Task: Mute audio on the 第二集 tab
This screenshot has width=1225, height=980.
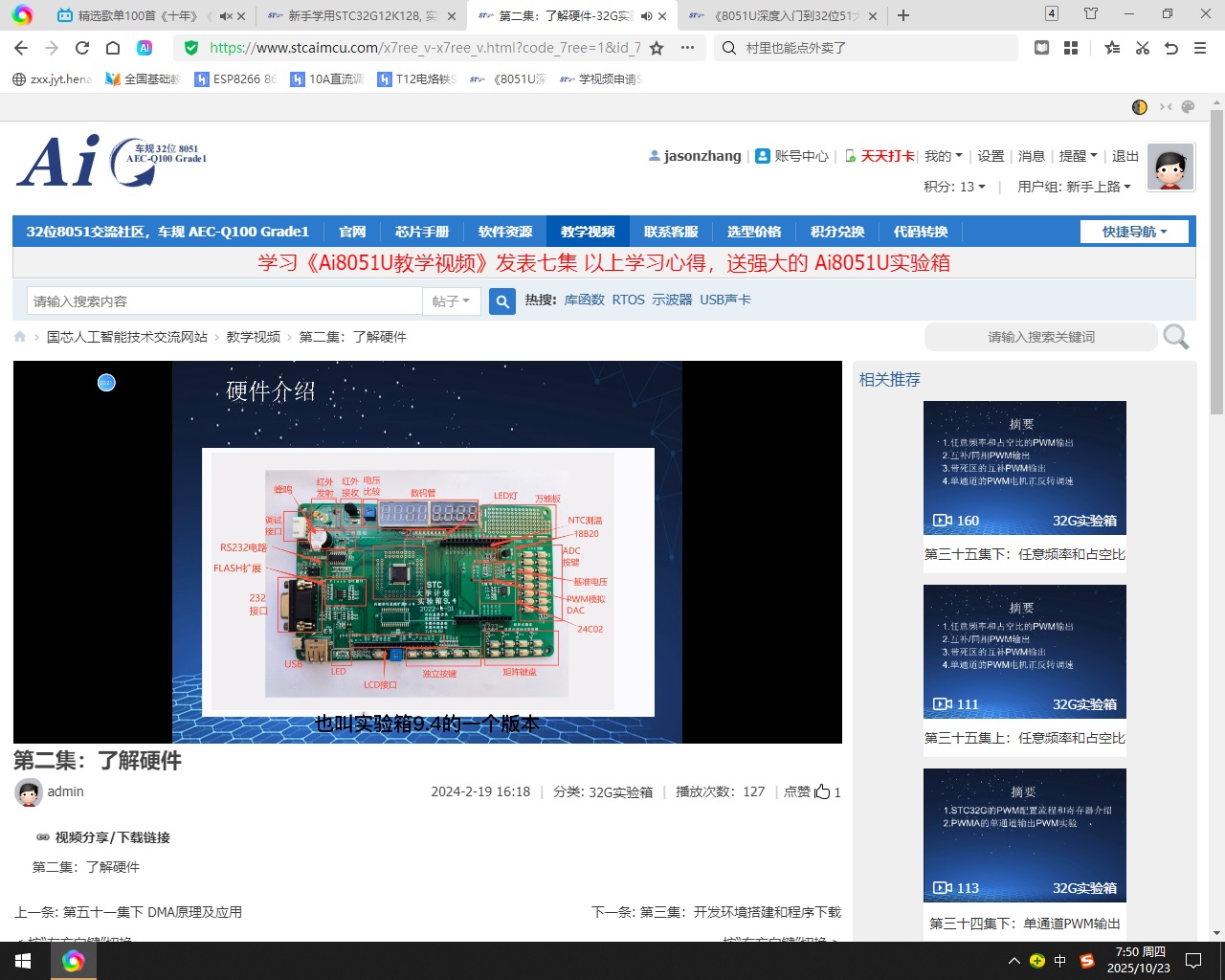Action: 647,16
